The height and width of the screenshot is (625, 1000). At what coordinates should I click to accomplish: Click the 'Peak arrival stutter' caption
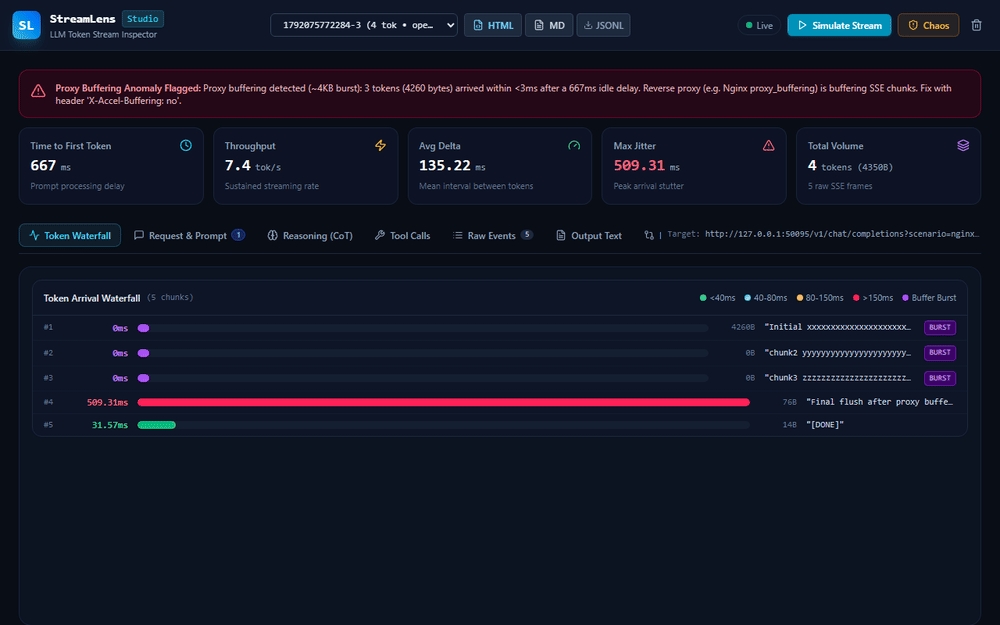(x=649, y=186)
